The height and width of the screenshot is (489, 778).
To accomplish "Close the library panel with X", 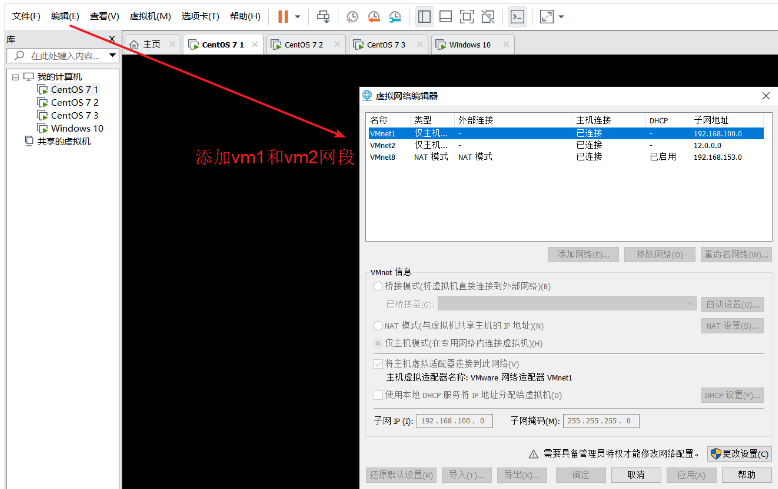I will pos(112,39).
